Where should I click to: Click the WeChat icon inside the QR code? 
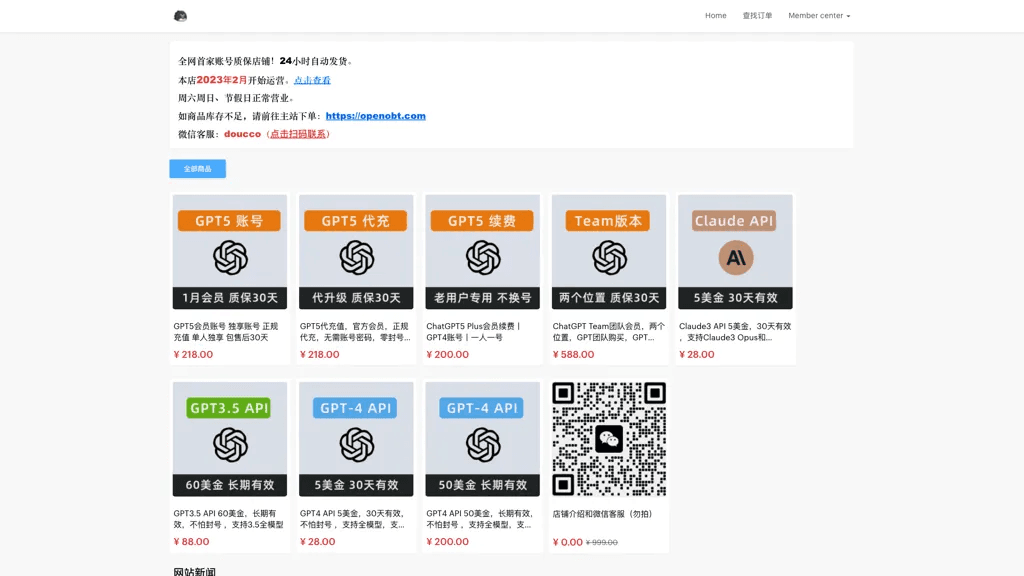pyautogui.click(x=609, y=439)
